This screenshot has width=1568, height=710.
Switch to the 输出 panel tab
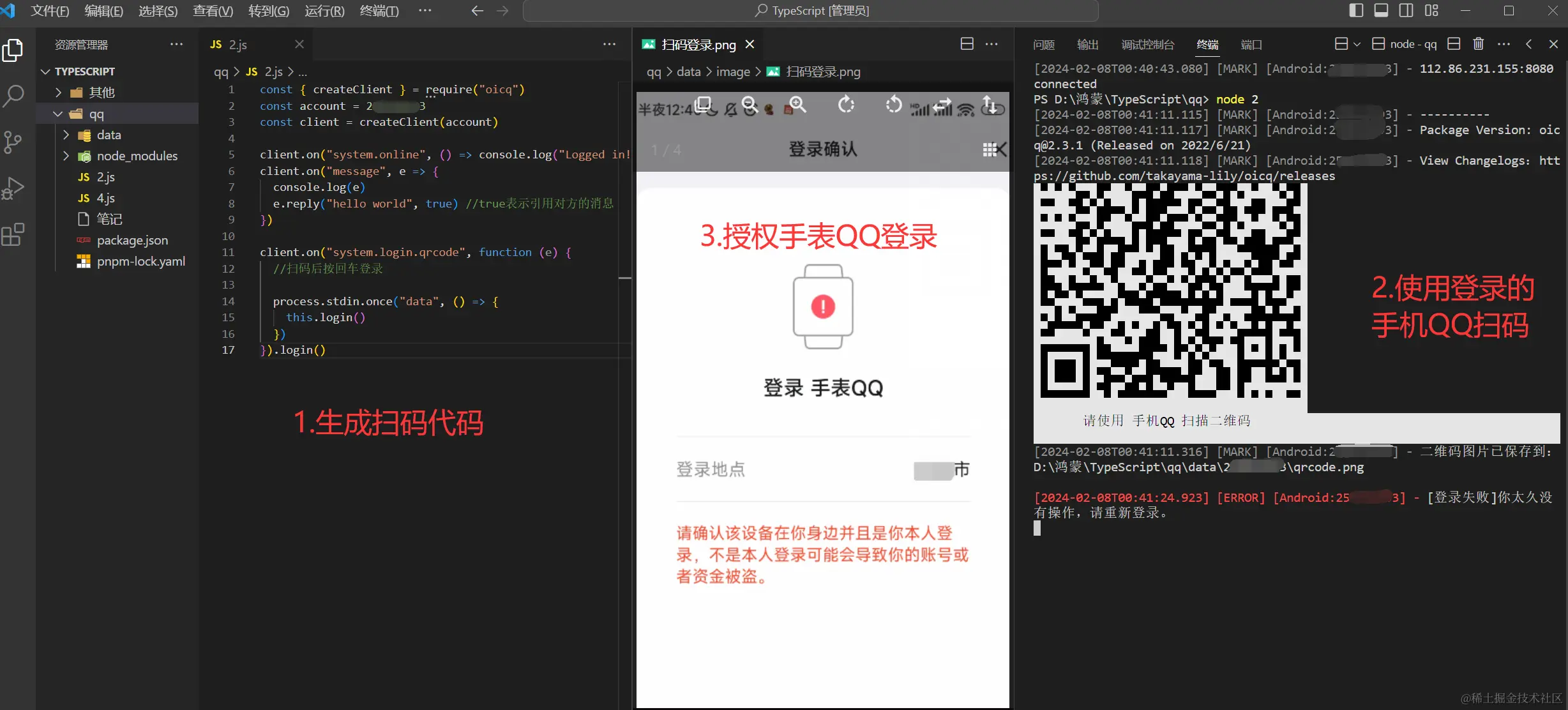pos(1087,44)
